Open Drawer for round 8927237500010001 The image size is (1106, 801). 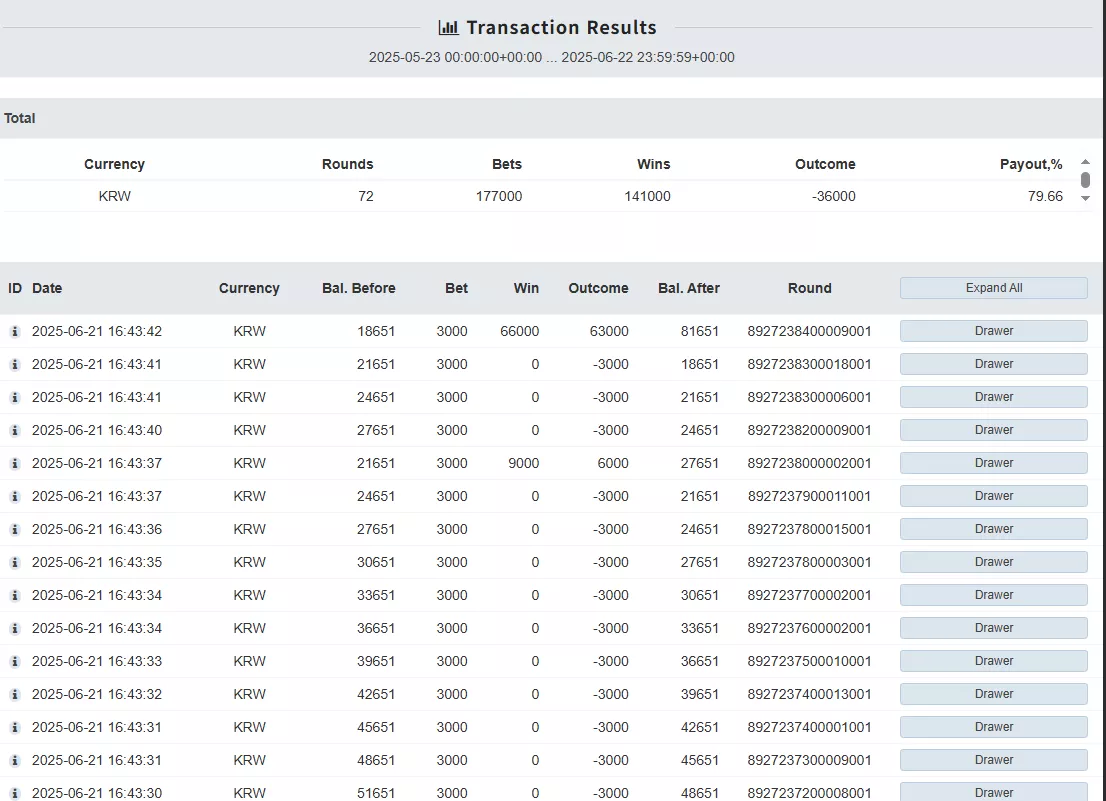(x=993, y=661)
